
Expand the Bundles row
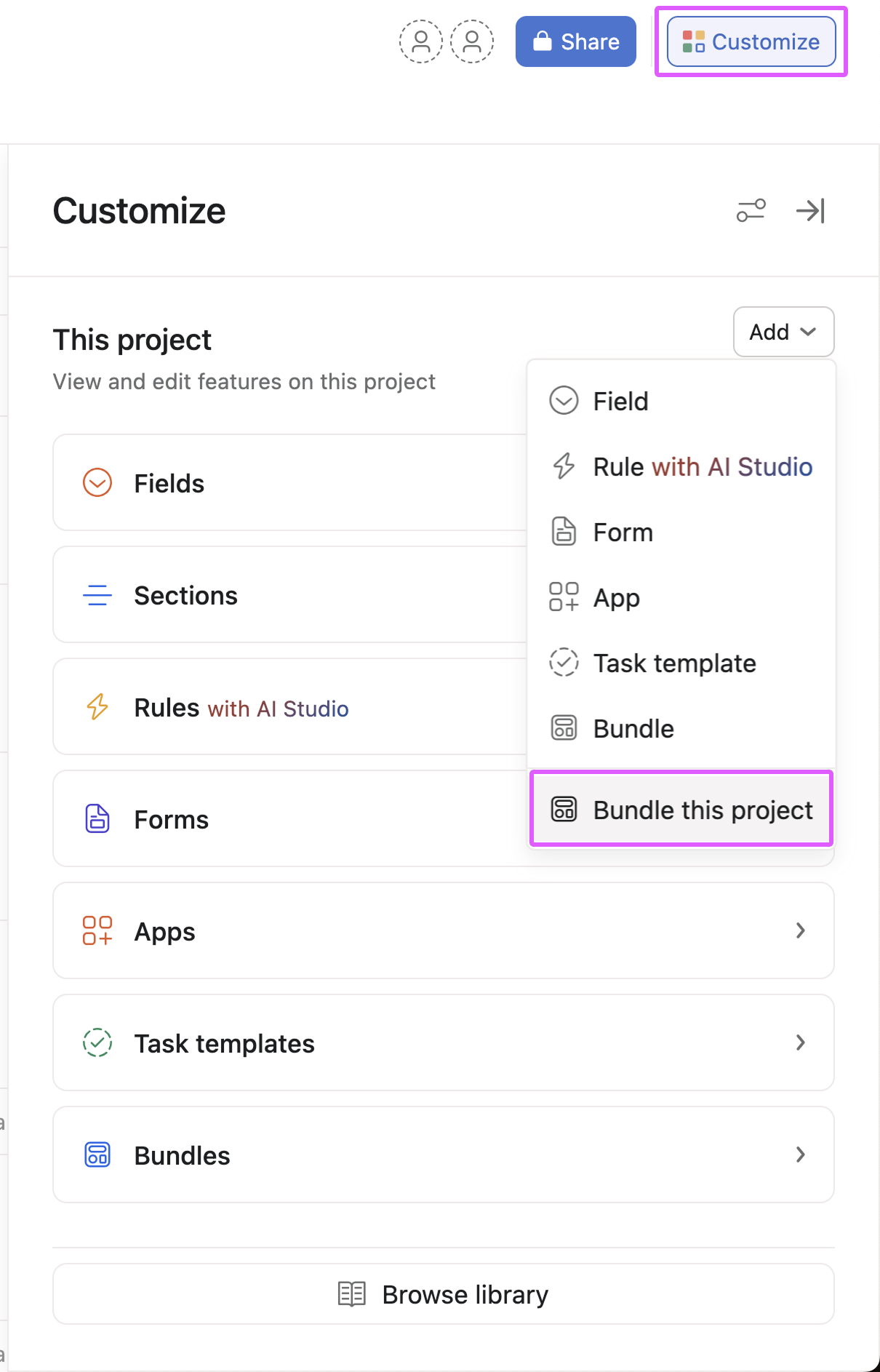click(x=801, y=1154)
